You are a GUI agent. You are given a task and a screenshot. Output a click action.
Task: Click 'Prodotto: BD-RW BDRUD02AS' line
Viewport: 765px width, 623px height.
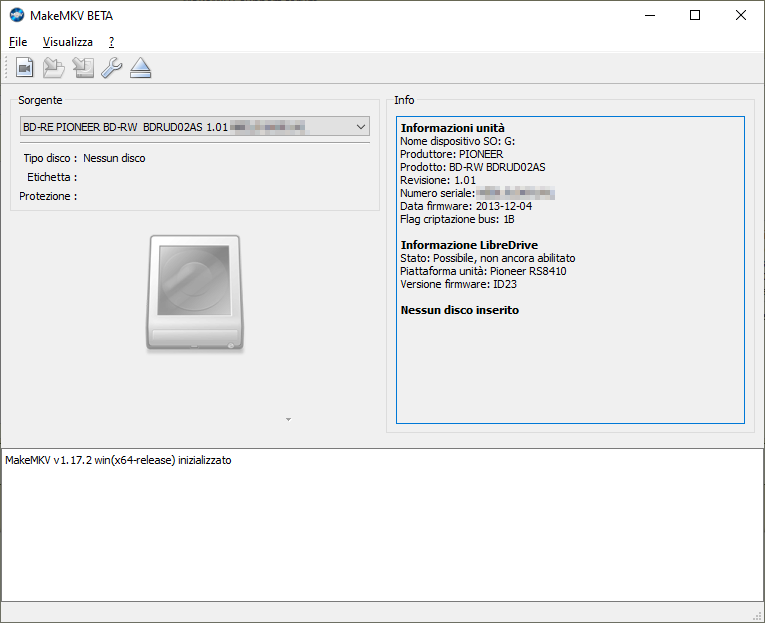click(473, 167)
